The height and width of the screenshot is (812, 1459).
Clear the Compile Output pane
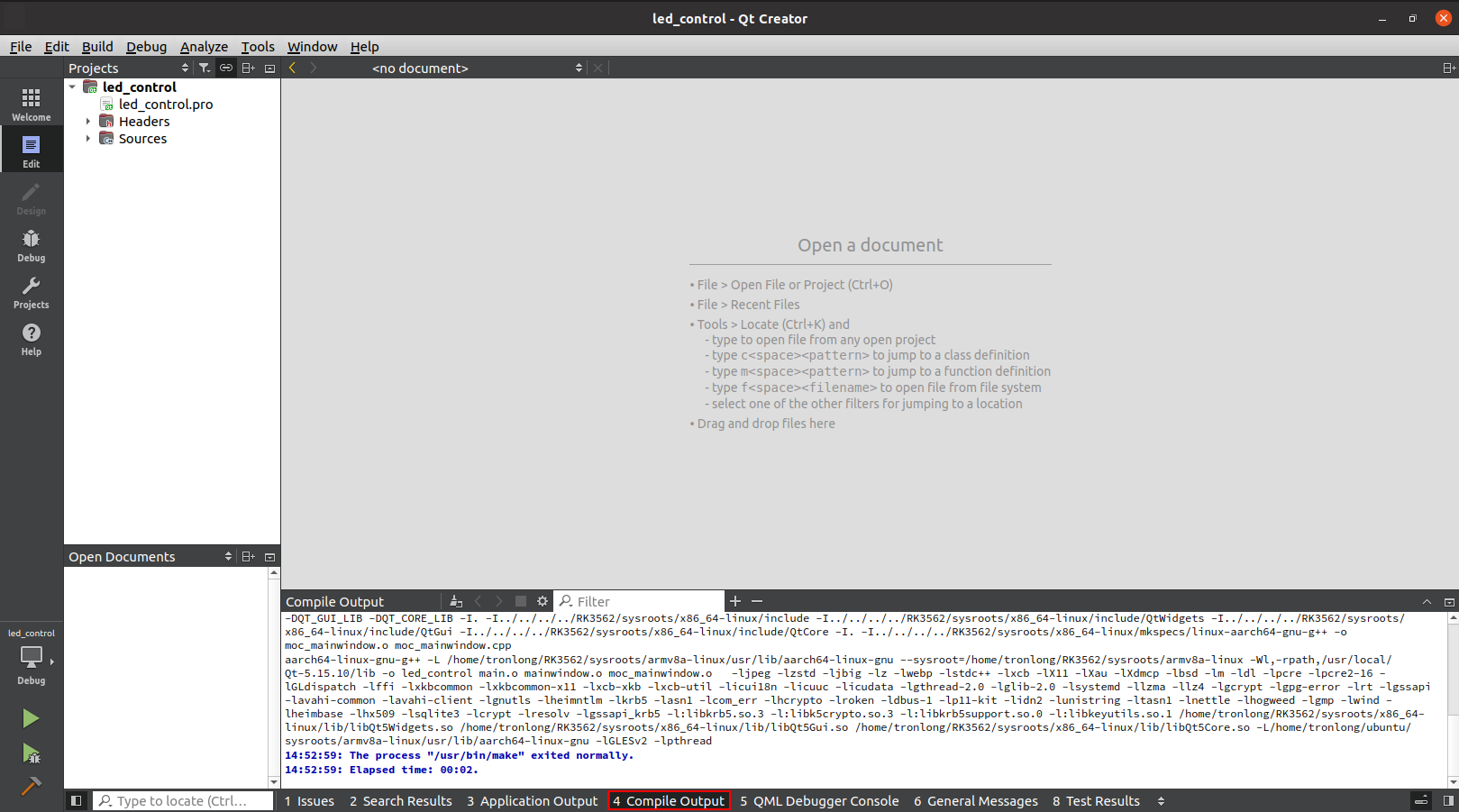[x=456, y=601]
